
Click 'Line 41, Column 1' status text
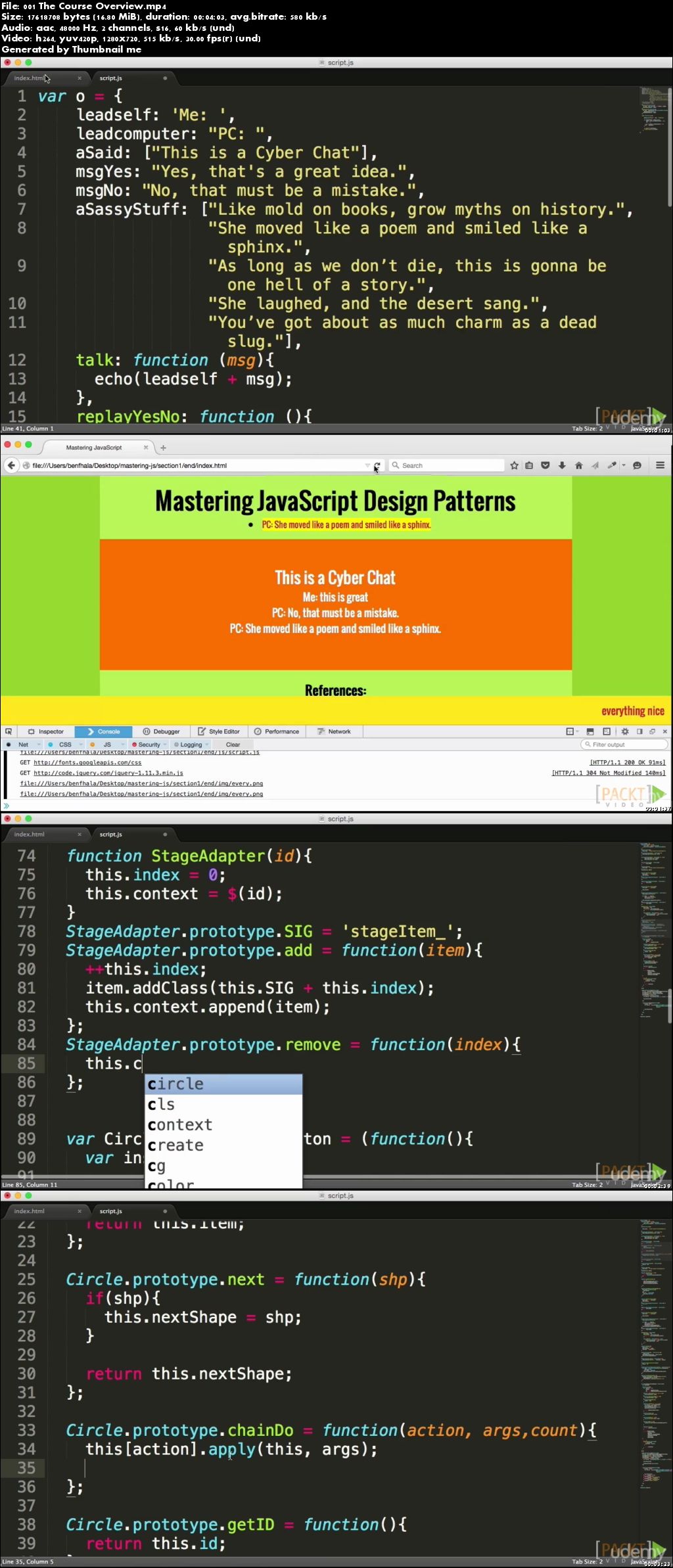[28, 428]
